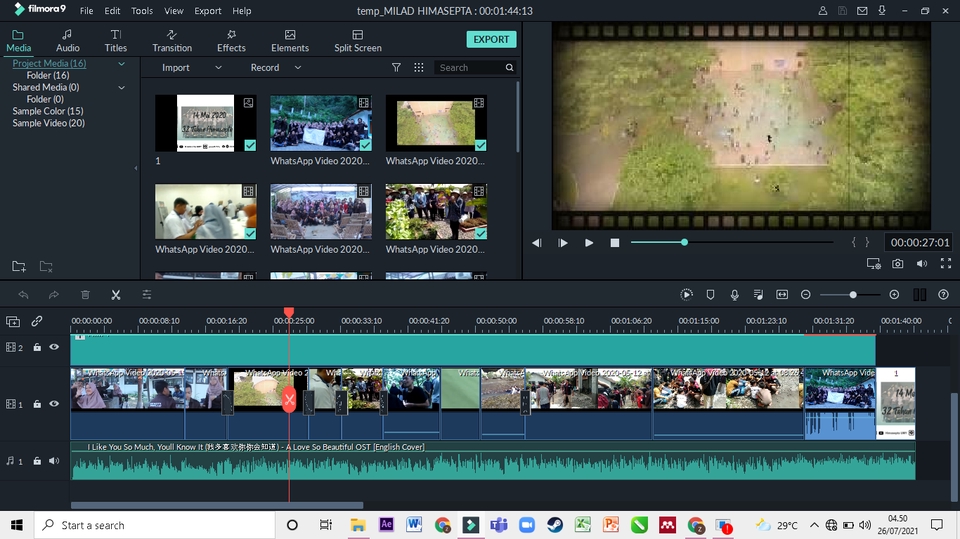This screenshot has width=960, height=539.
Task: Open the Split Screen tab
Action: coord(358,40)
